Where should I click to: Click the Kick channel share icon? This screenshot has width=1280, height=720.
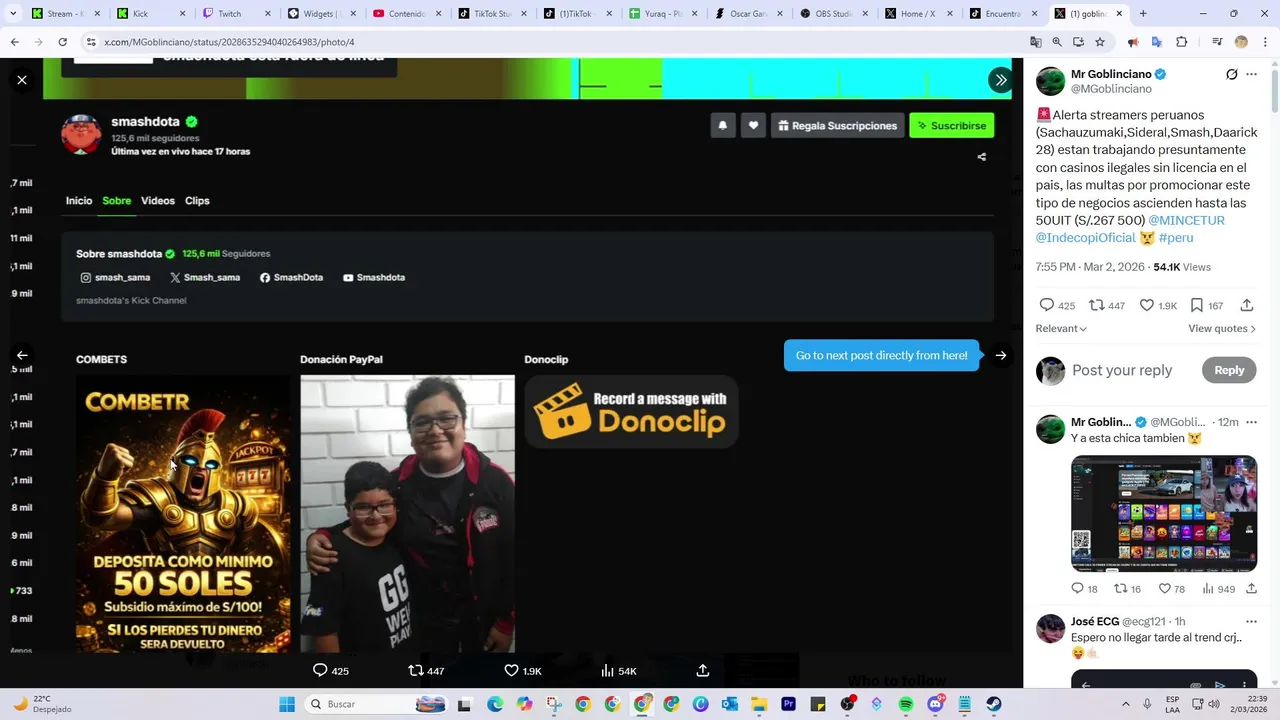click(x=981, y=157)
